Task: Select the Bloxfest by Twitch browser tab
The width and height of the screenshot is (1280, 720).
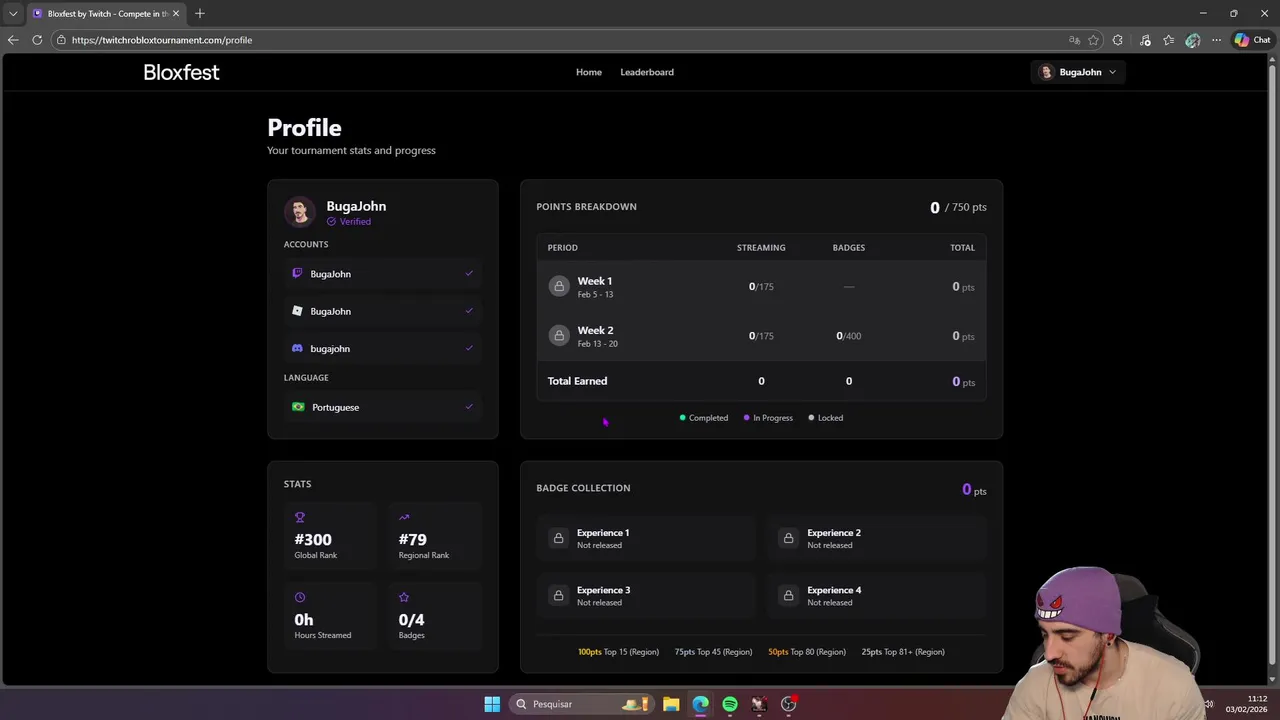Action: tap(104, 14)
